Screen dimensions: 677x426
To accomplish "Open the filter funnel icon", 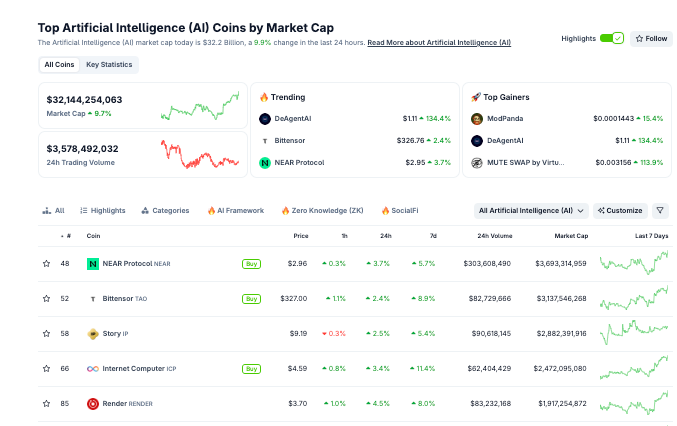I will (x=660, y=211).
